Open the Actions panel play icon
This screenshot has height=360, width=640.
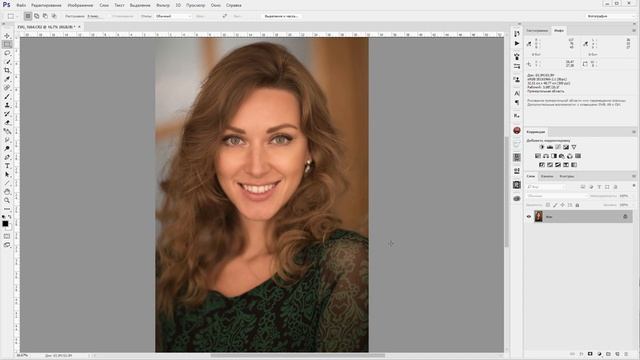coord(517,43)
